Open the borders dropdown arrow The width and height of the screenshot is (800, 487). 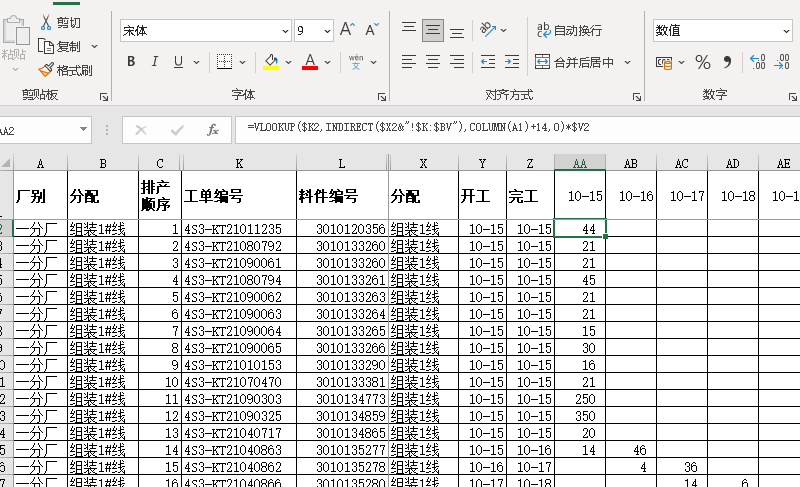click(x=242, y=62)
